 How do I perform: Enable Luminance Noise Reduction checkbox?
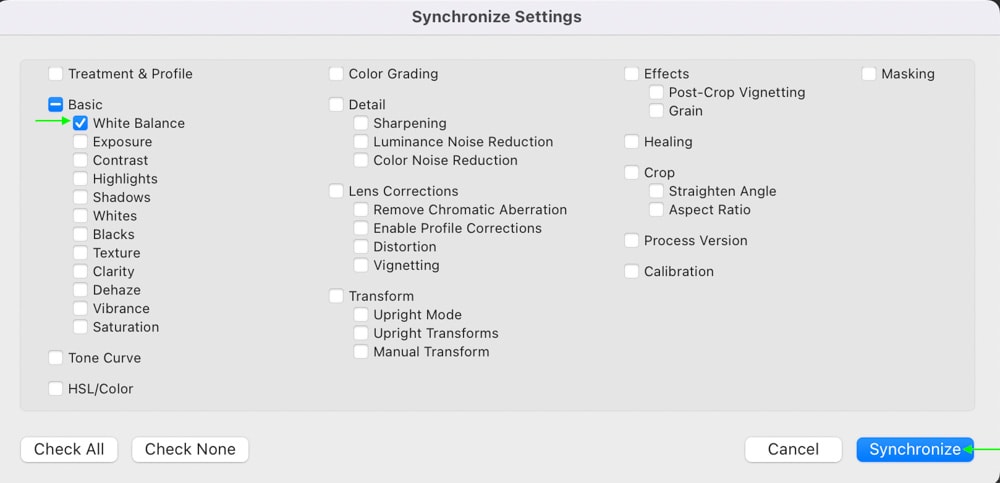point(361,142)
